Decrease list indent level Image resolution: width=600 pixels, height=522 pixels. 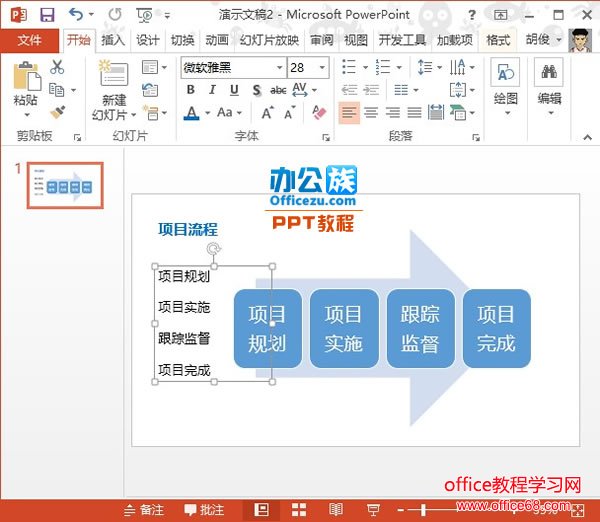pyautogui.click(x=349, y=90)
